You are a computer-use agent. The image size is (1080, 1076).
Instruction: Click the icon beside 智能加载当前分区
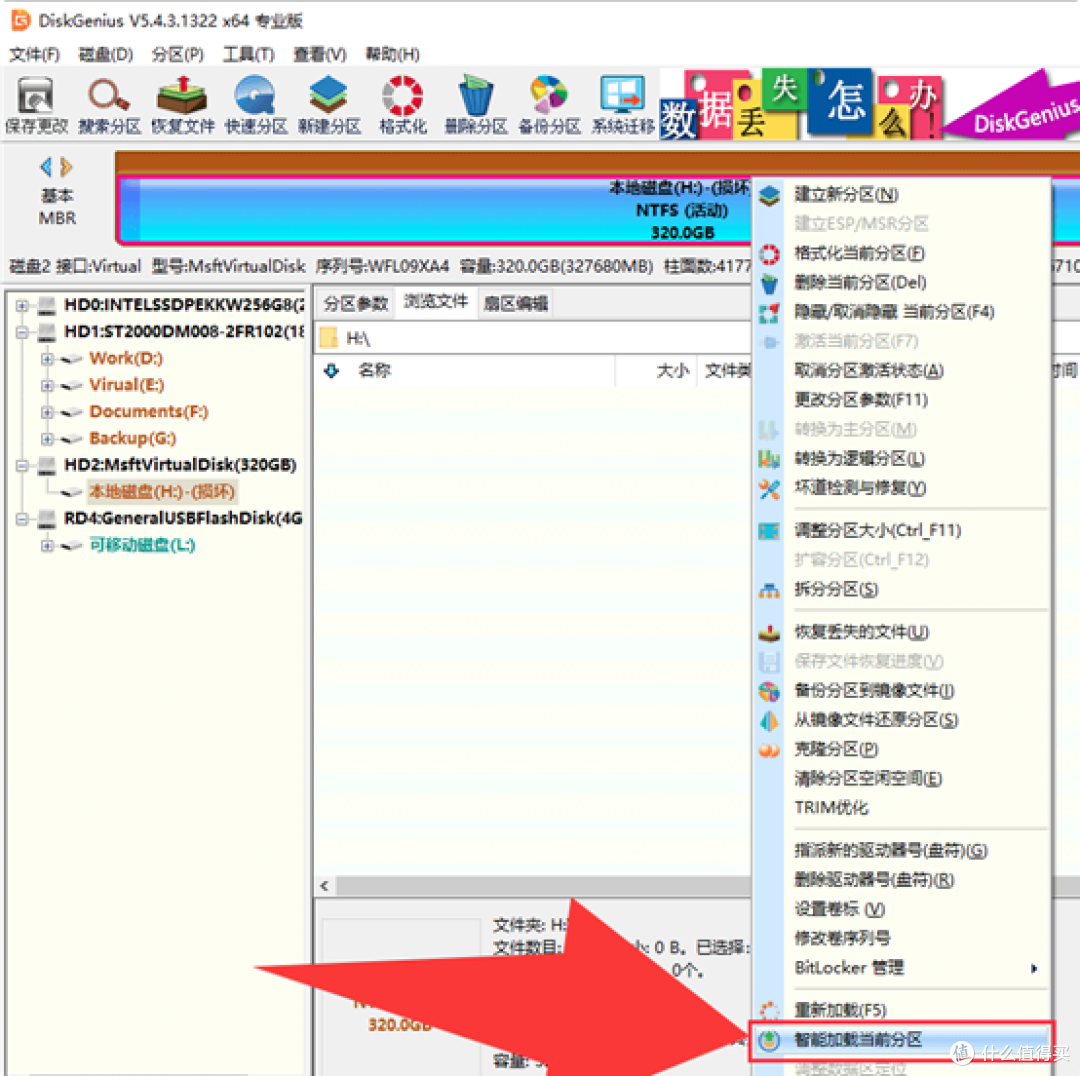pyautogui.click(x=769, y=1040)
